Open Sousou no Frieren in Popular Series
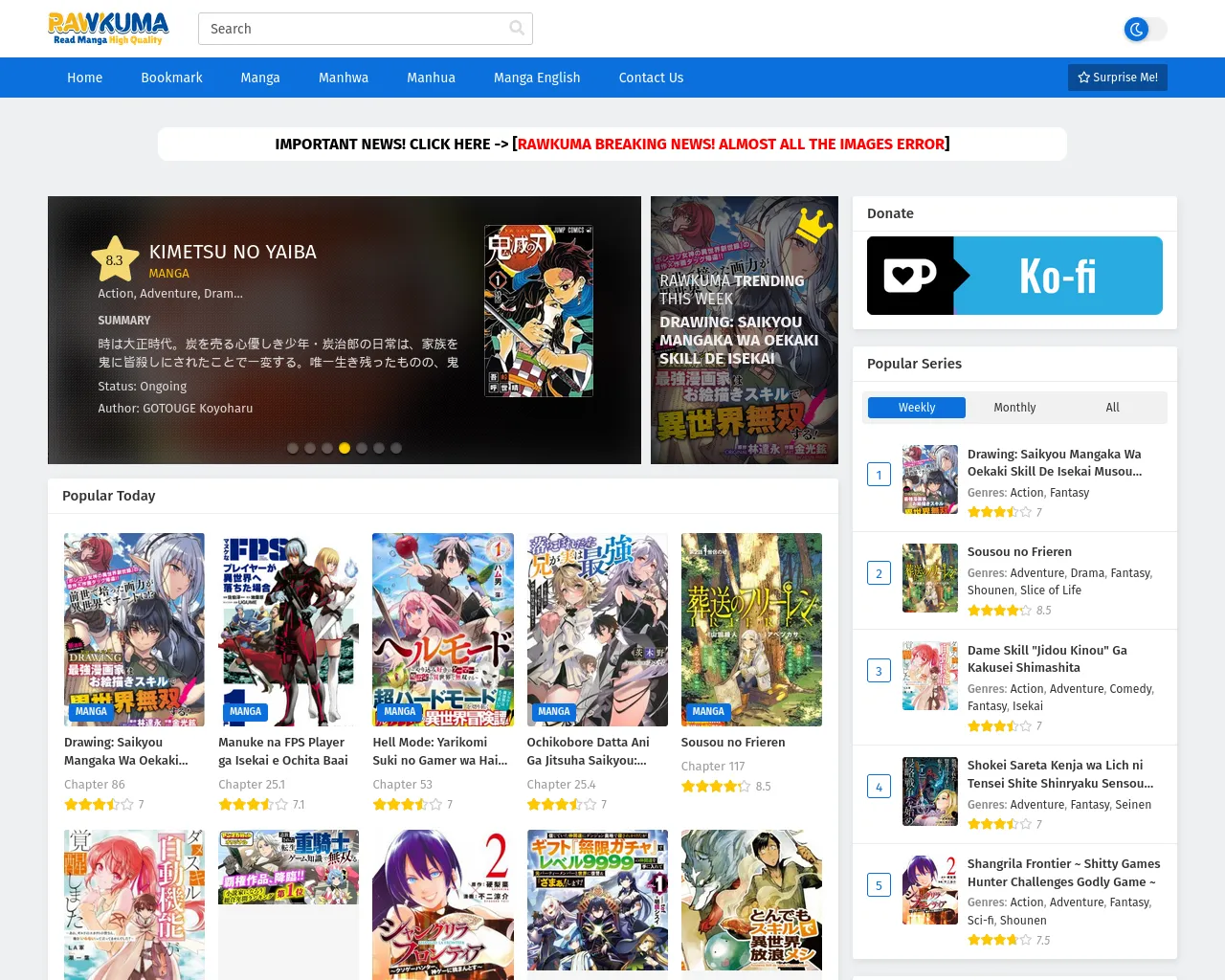Viewport: 1225px width, 980px height. 1019,552
